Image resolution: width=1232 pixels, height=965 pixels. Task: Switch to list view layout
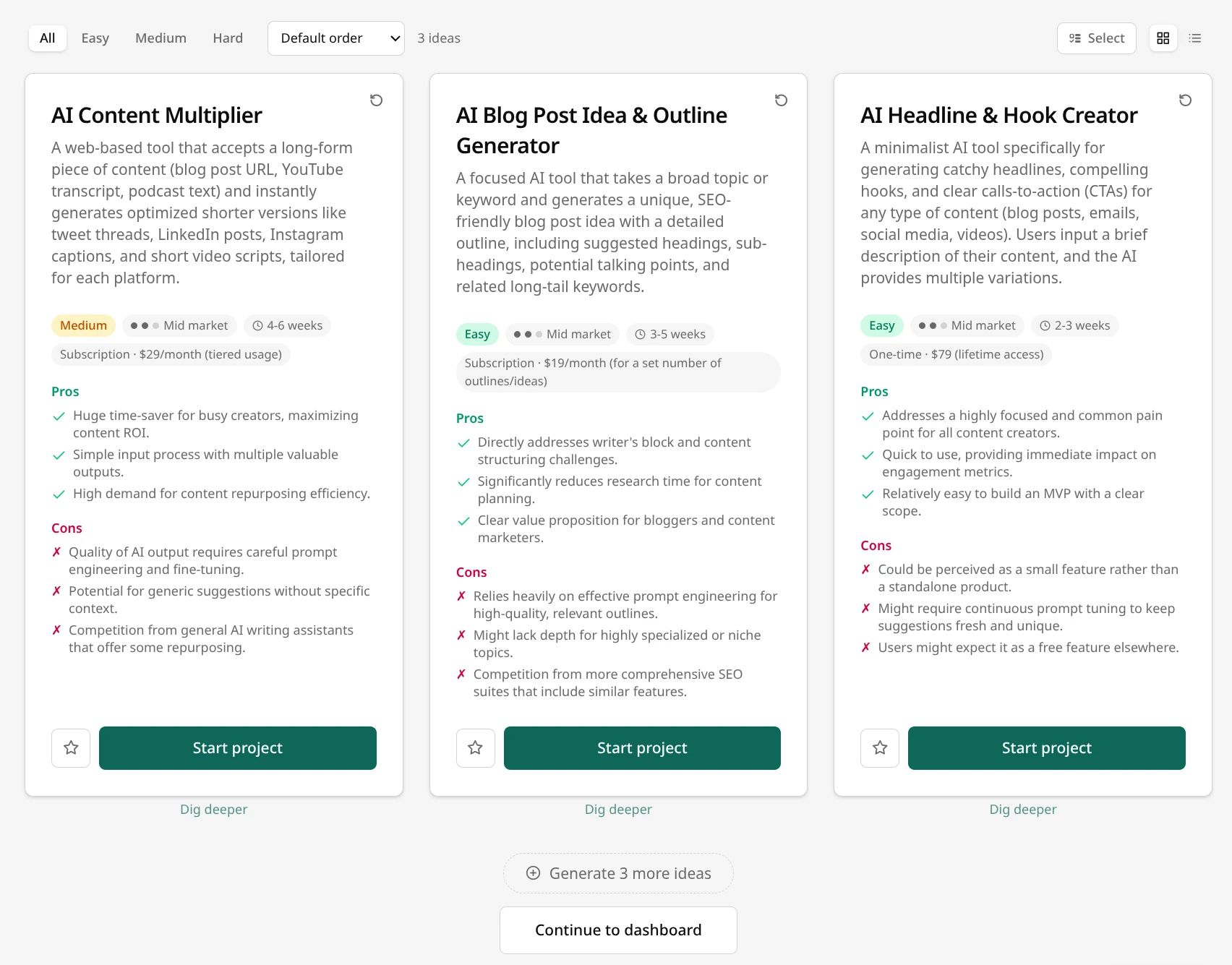(1195, 38)
